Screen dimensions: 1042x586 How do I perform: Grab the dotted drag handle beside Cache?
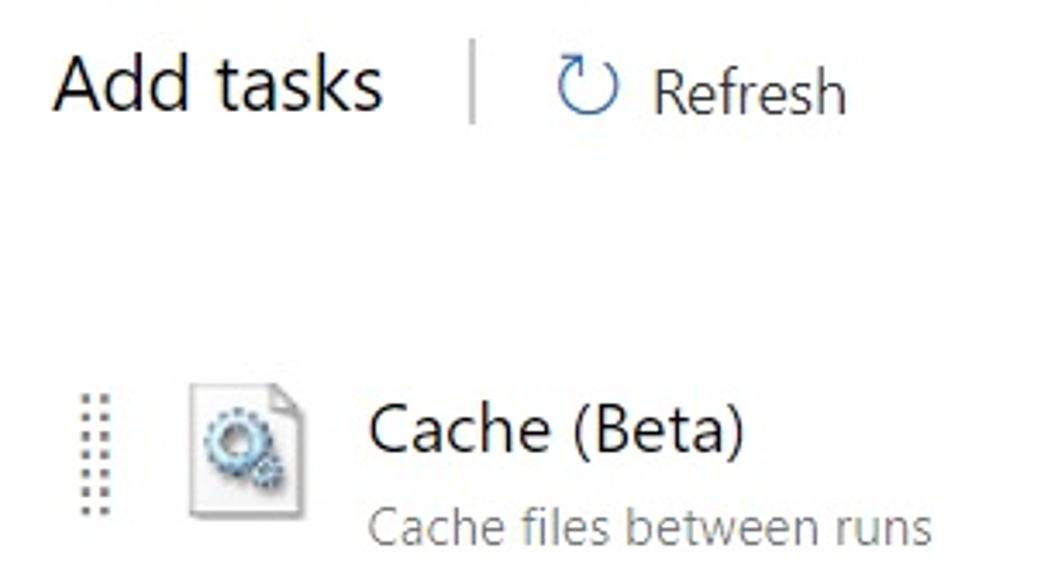[x=95, y=454]
